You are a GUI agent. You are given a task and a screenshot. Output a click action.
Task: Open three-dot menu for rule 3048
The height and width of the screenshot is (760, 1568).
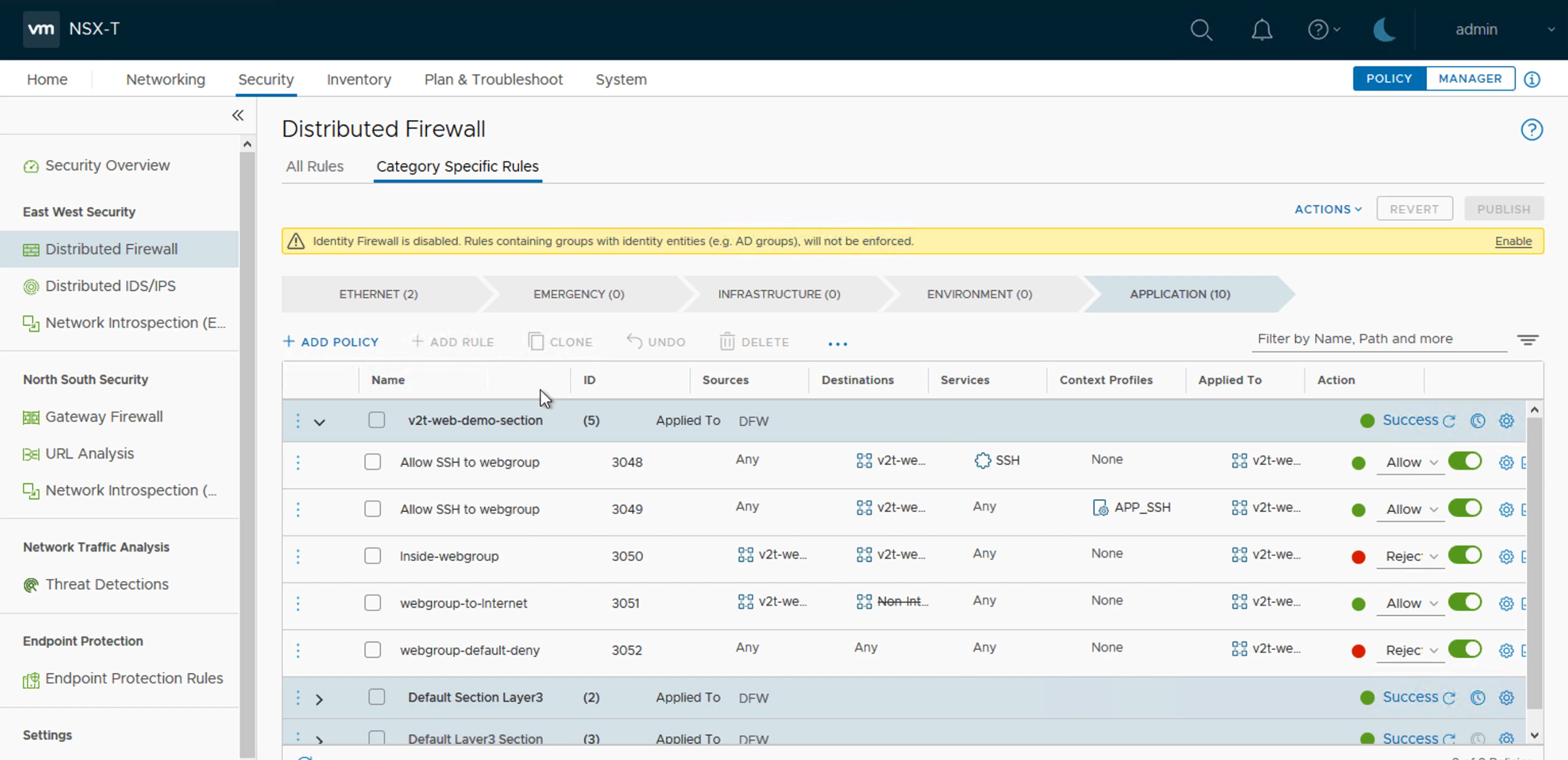pos(298,462)
